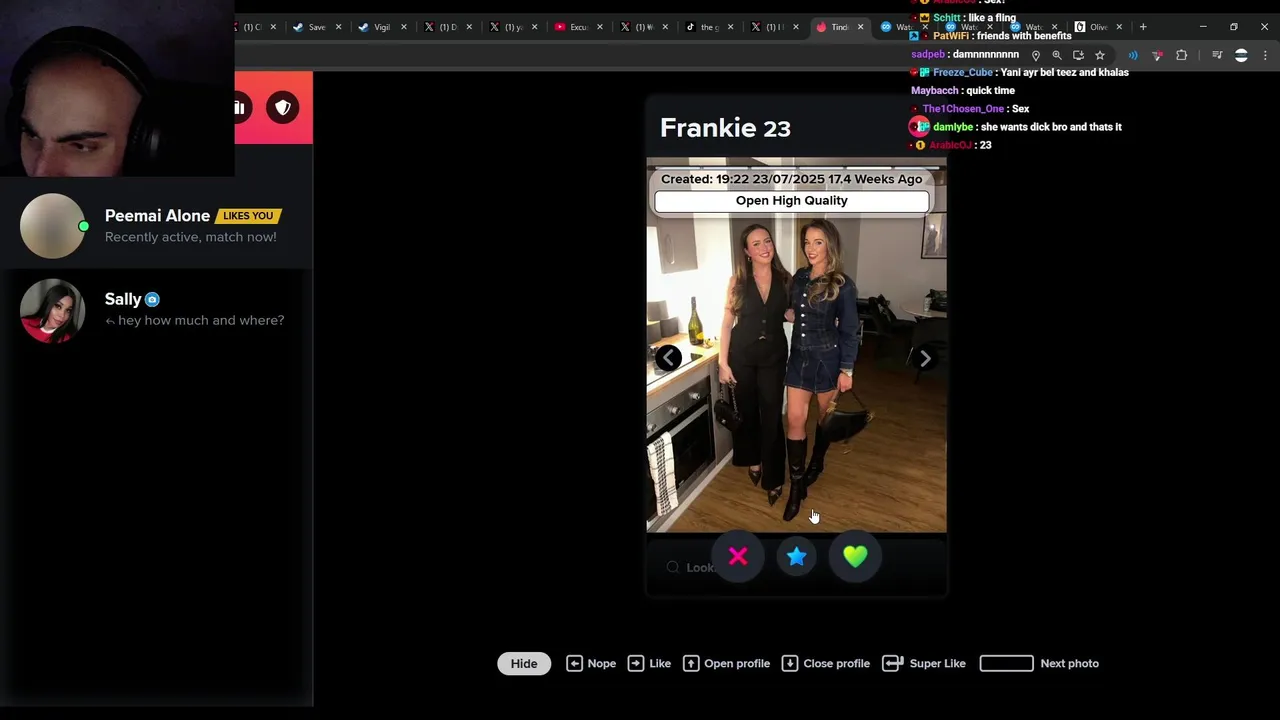This screenshot has height=720, width=1280.
Task: Click the green heart Like button
Action: [x=855, y=556]
